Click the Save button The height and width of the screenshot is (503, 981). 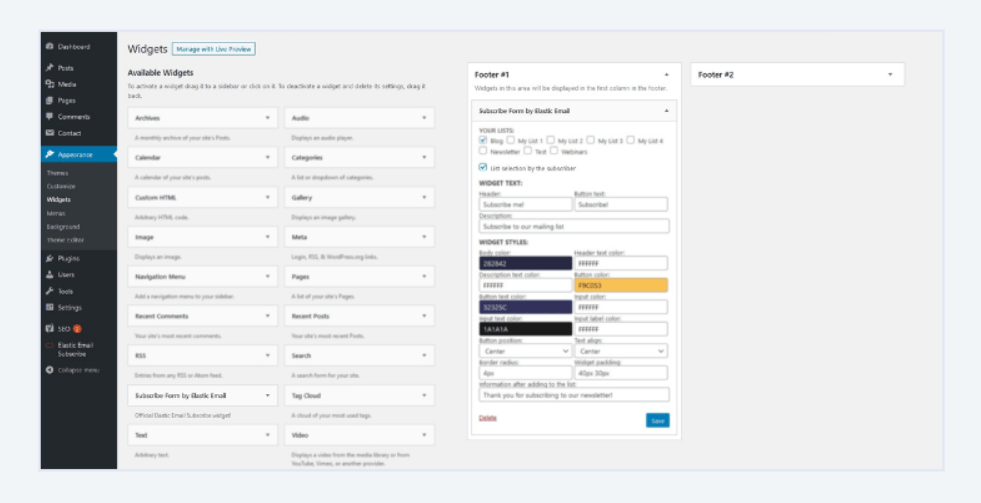[x=658, y=420]
